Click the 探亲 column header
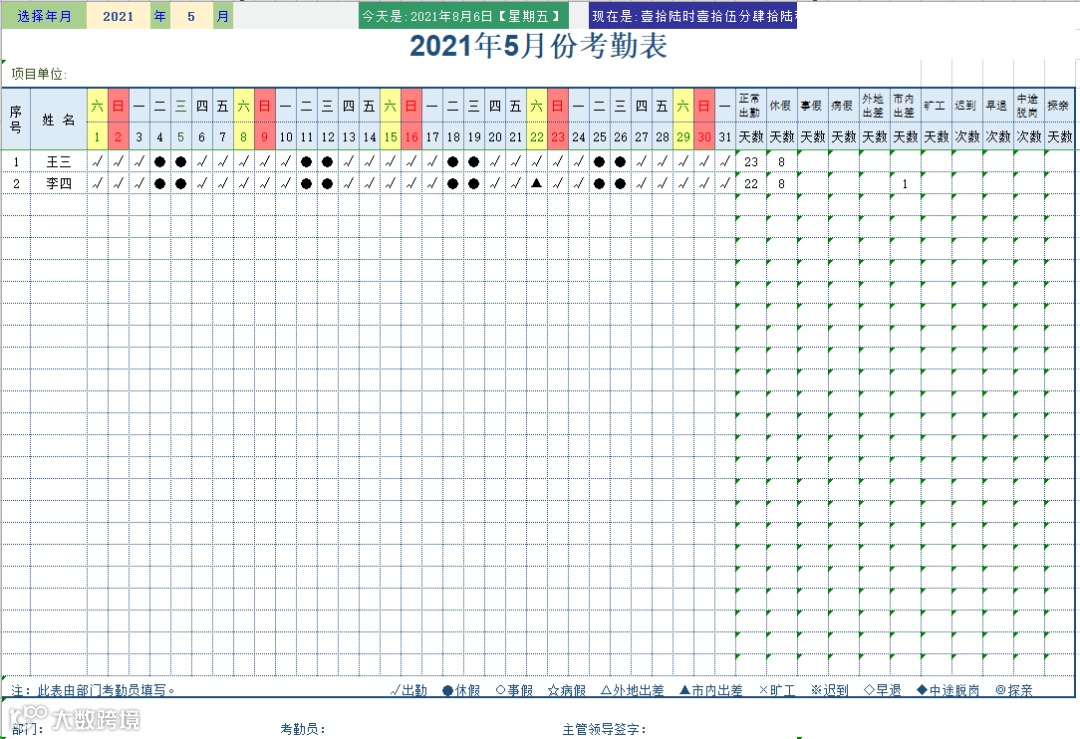The image size is (1080, 739). tap(1059, 105)
